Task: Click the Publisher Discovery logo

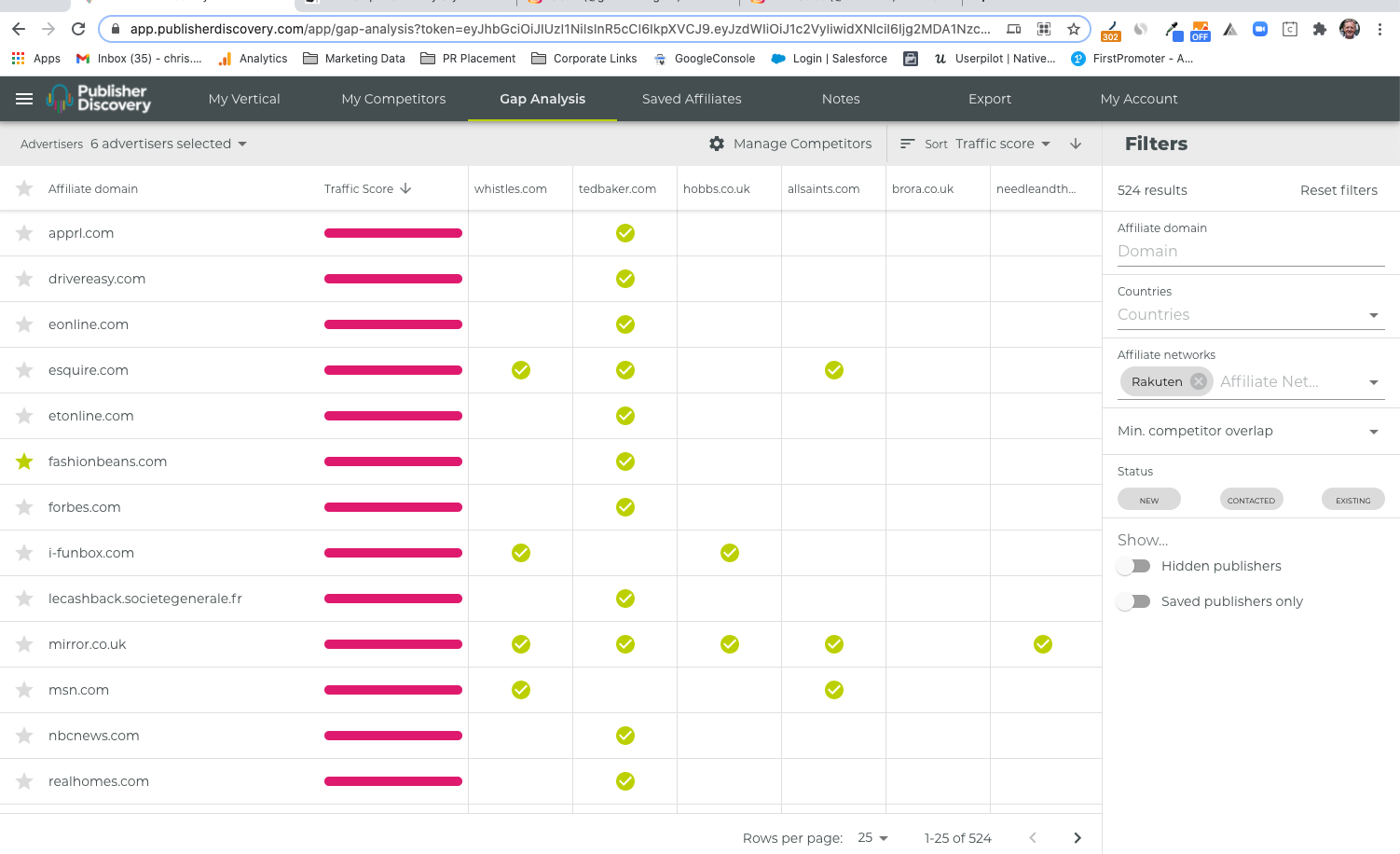Action: [99, 98]
